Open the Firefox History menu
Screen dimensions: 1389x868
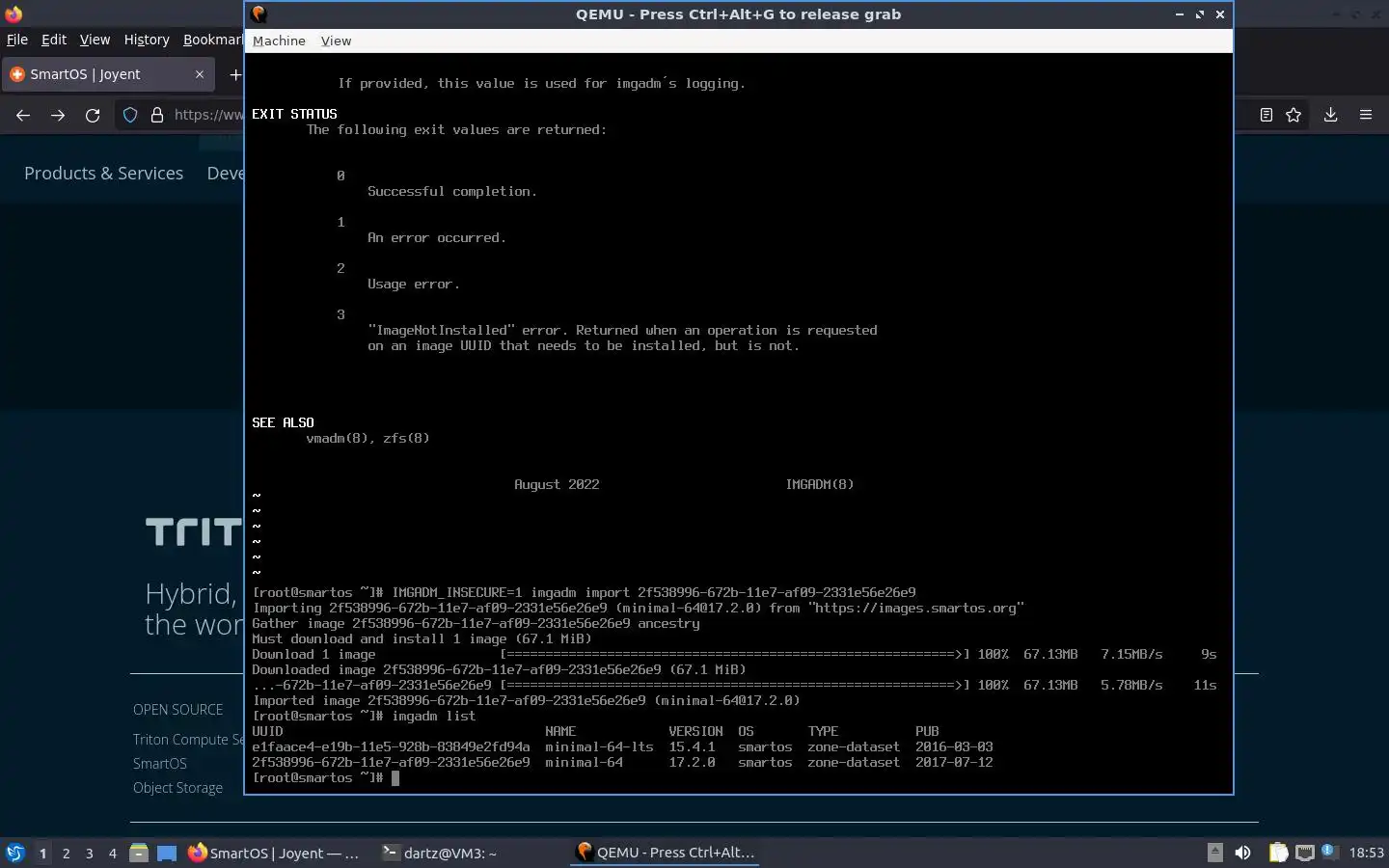click(147, 40)
